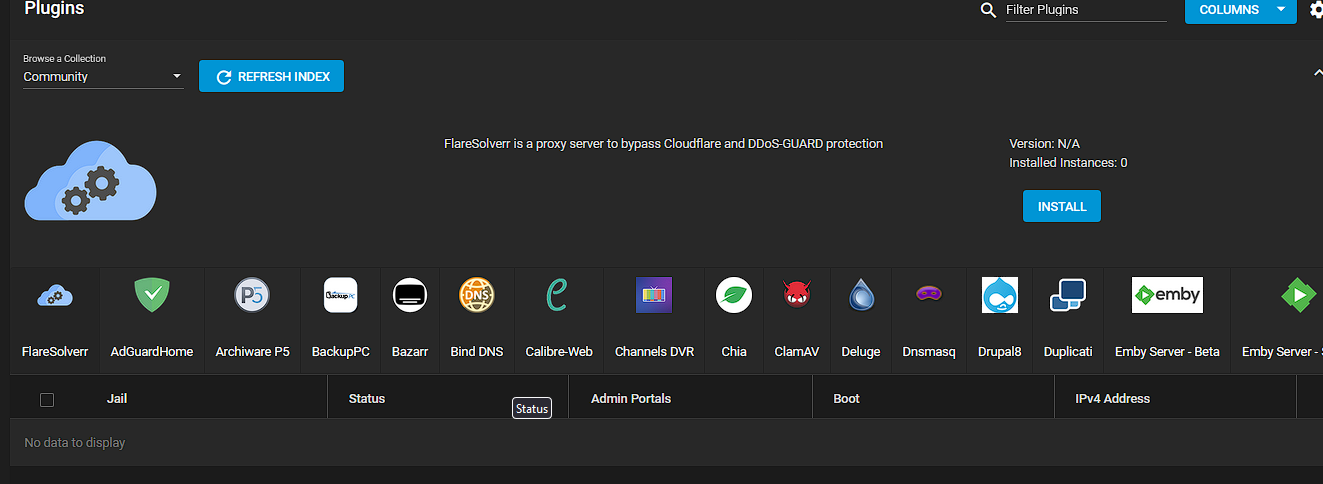Viewport: 1323px width, 484px height.
Task: Open the table settings gear icon
Action: coord(1316,10)
